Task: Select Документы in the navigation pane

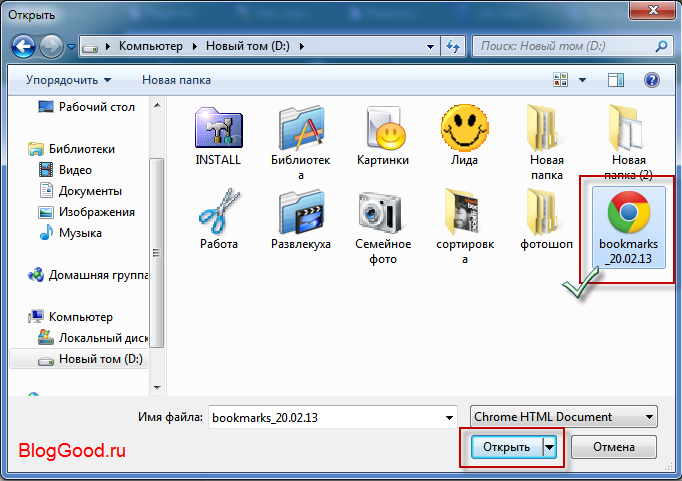Action: 90,191
